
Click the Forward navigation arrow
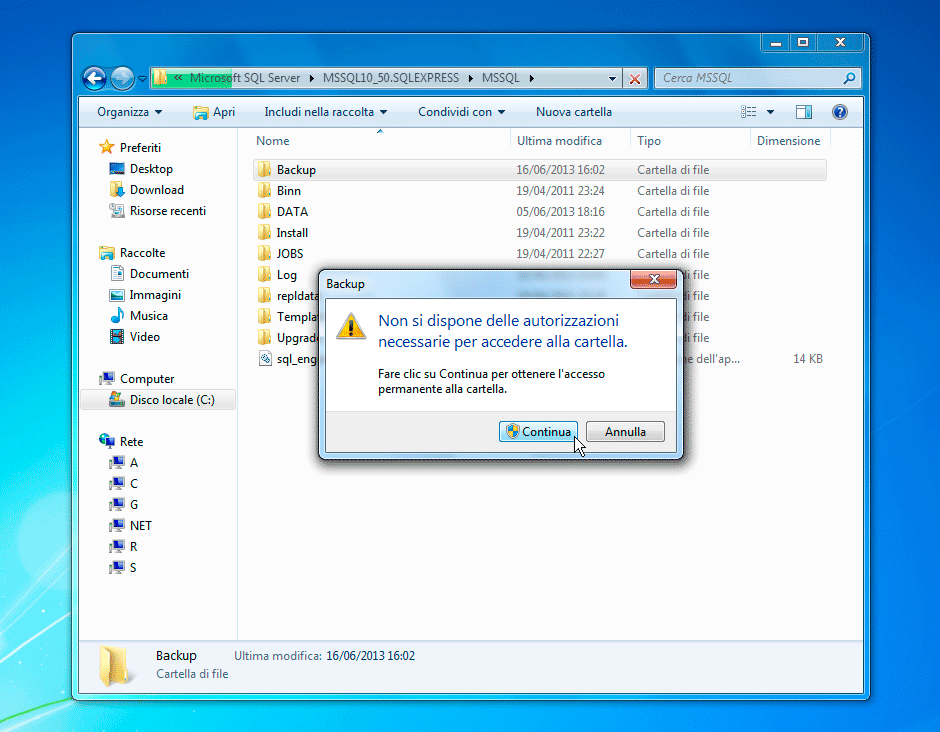[x=123, y=78]
